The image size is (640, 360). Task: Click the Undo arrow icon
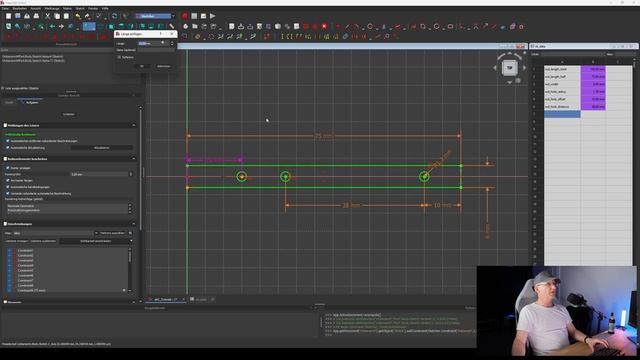78,16
